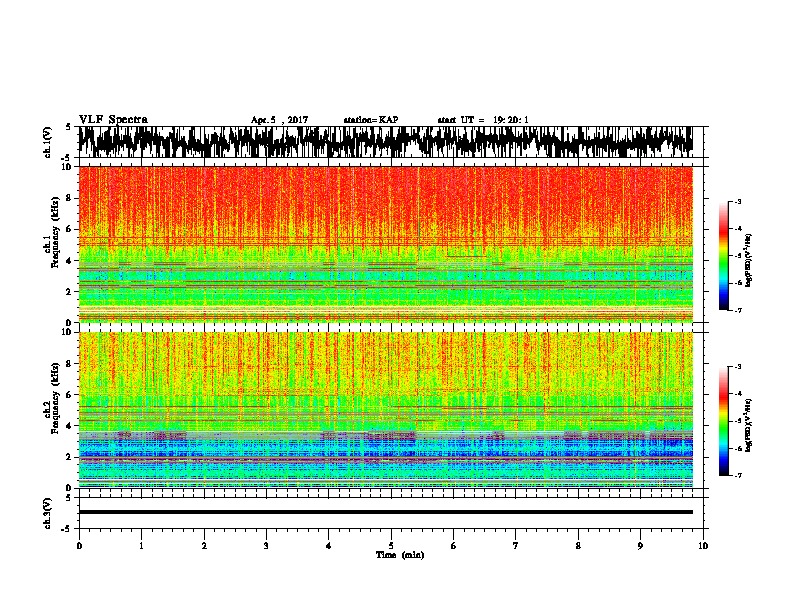Click ch.2 spectrogram frequency tick "10"

pos(66,332)
